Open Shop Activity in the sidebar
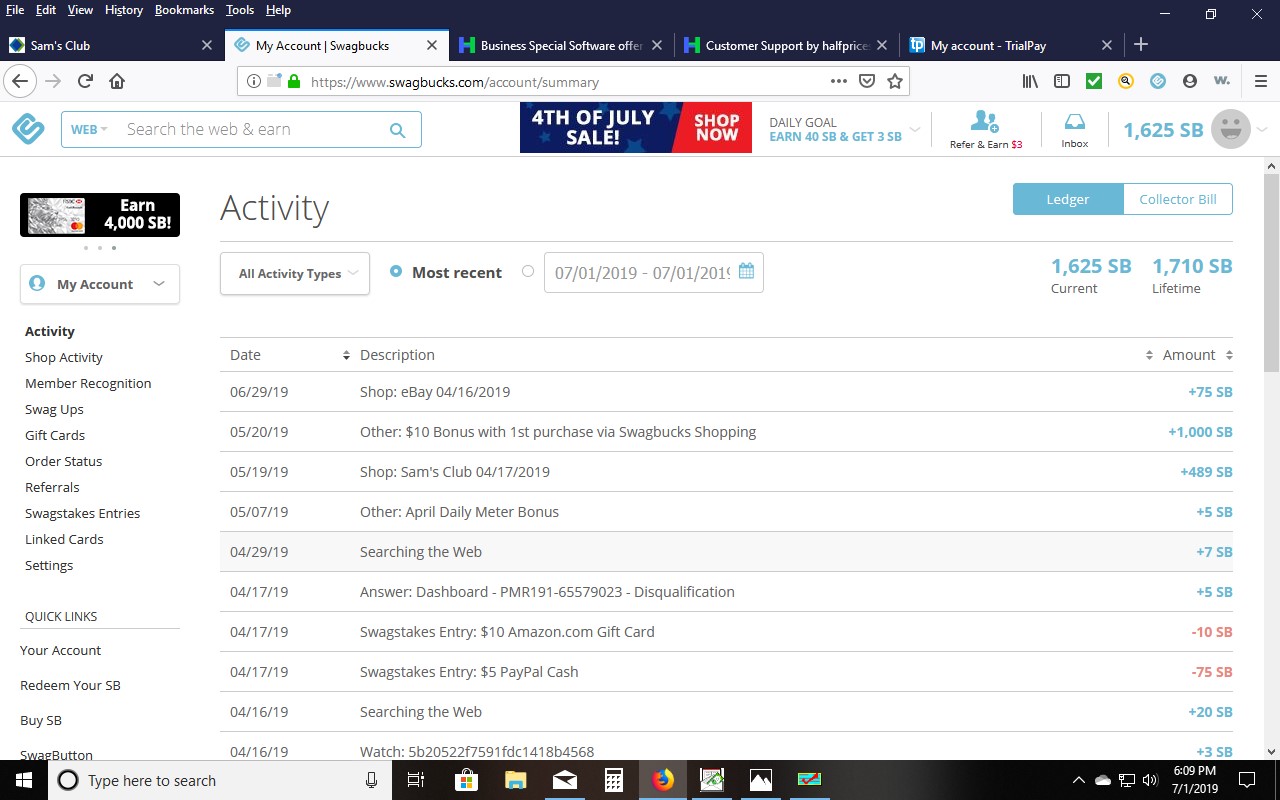The image size is (1280, 800). [64, 357]
